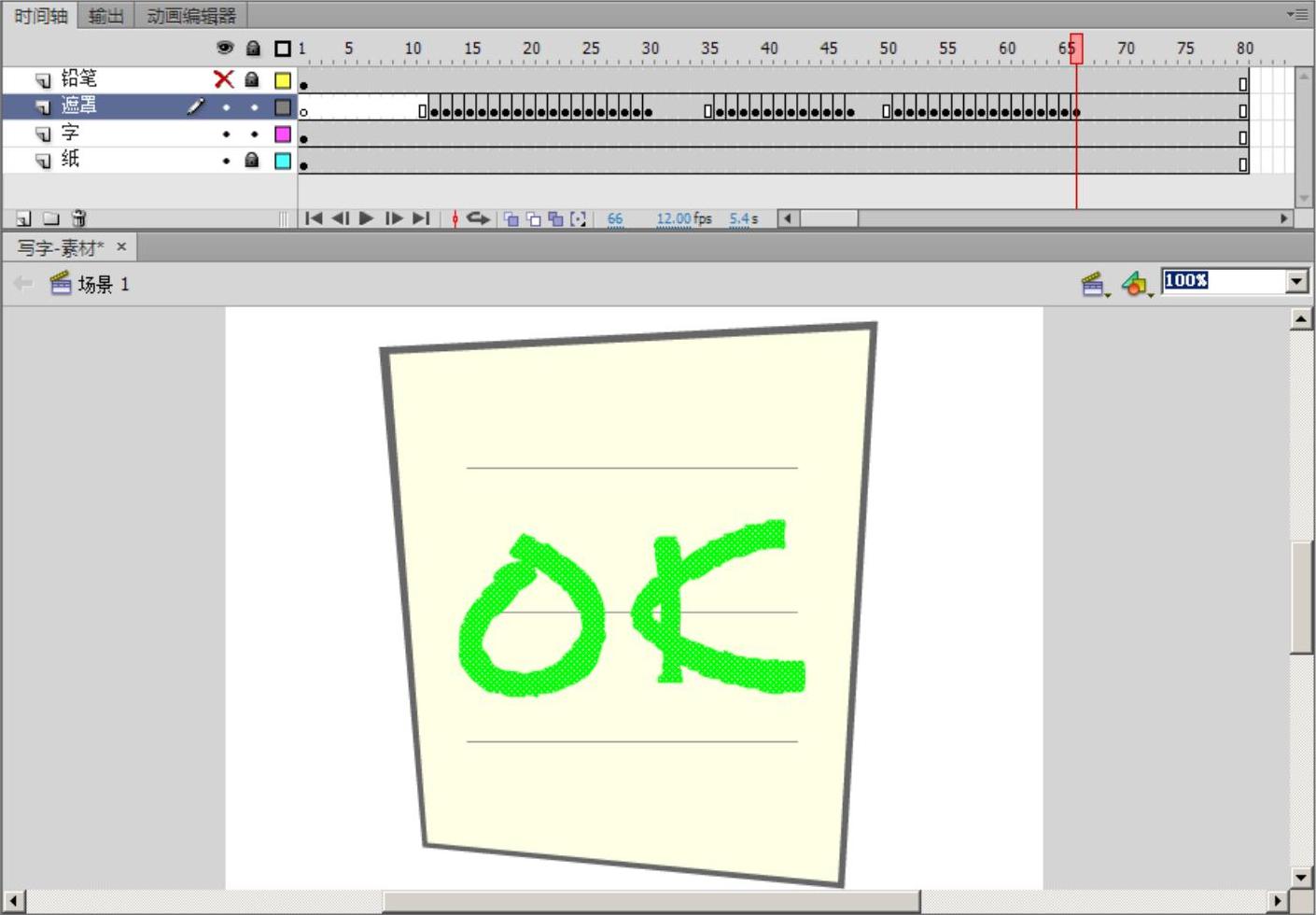The width and height of the screenshot is (1316, 915).
Task: Click the Edit Multiple Frames icon
Action: click(x=556, y=219)
